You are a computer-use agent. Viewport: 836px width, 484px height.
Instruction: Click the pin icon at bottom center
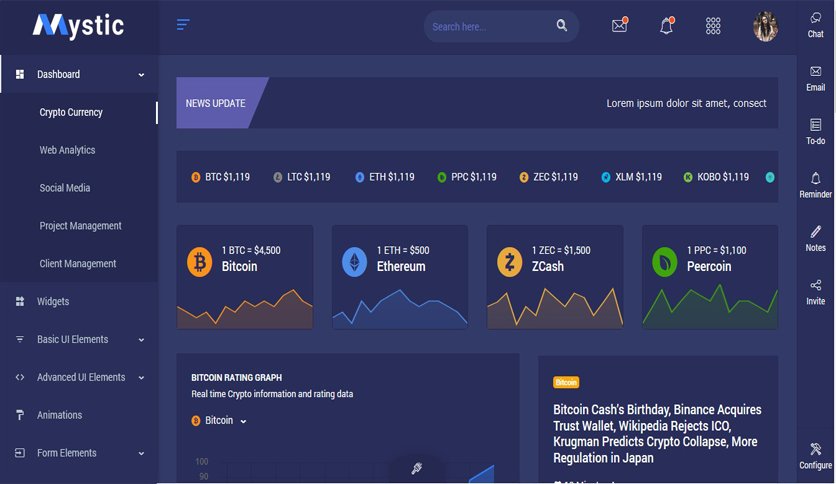point(416,468)
